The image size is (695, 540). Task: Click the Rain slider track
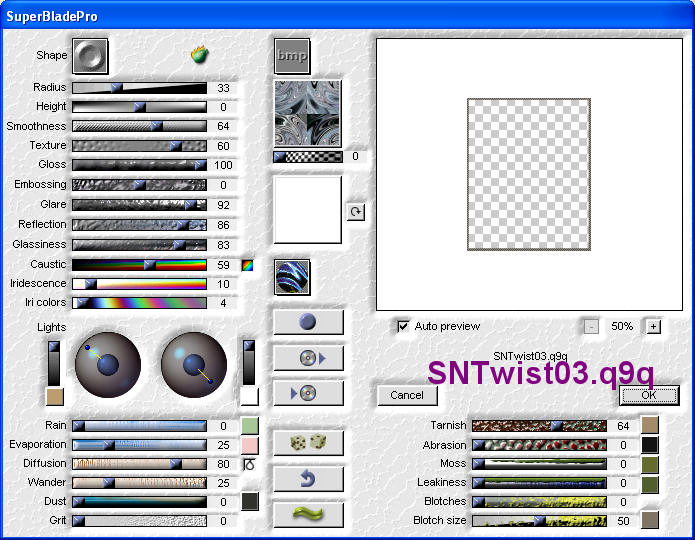pyautogui.click(x=139, y=426)
